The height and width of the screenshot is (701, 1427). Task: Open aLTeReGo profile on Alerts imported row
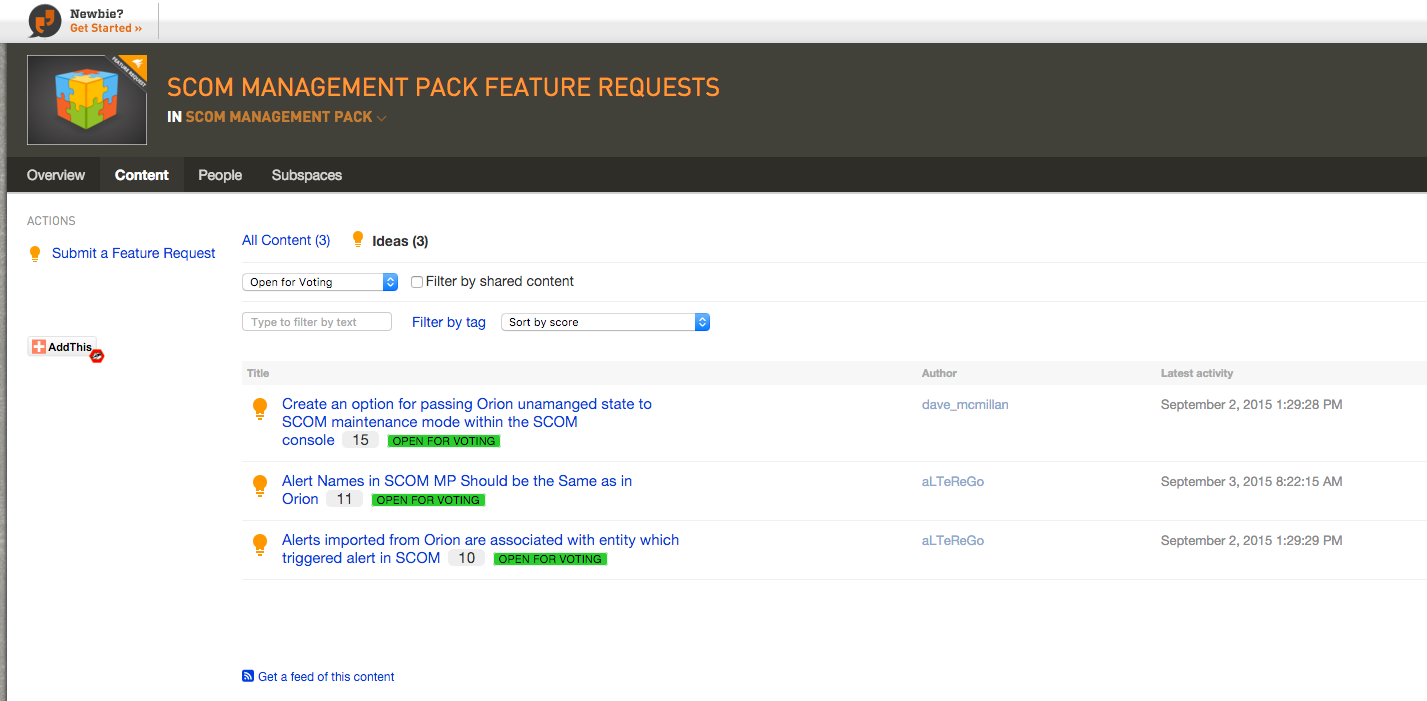[953, 540]
